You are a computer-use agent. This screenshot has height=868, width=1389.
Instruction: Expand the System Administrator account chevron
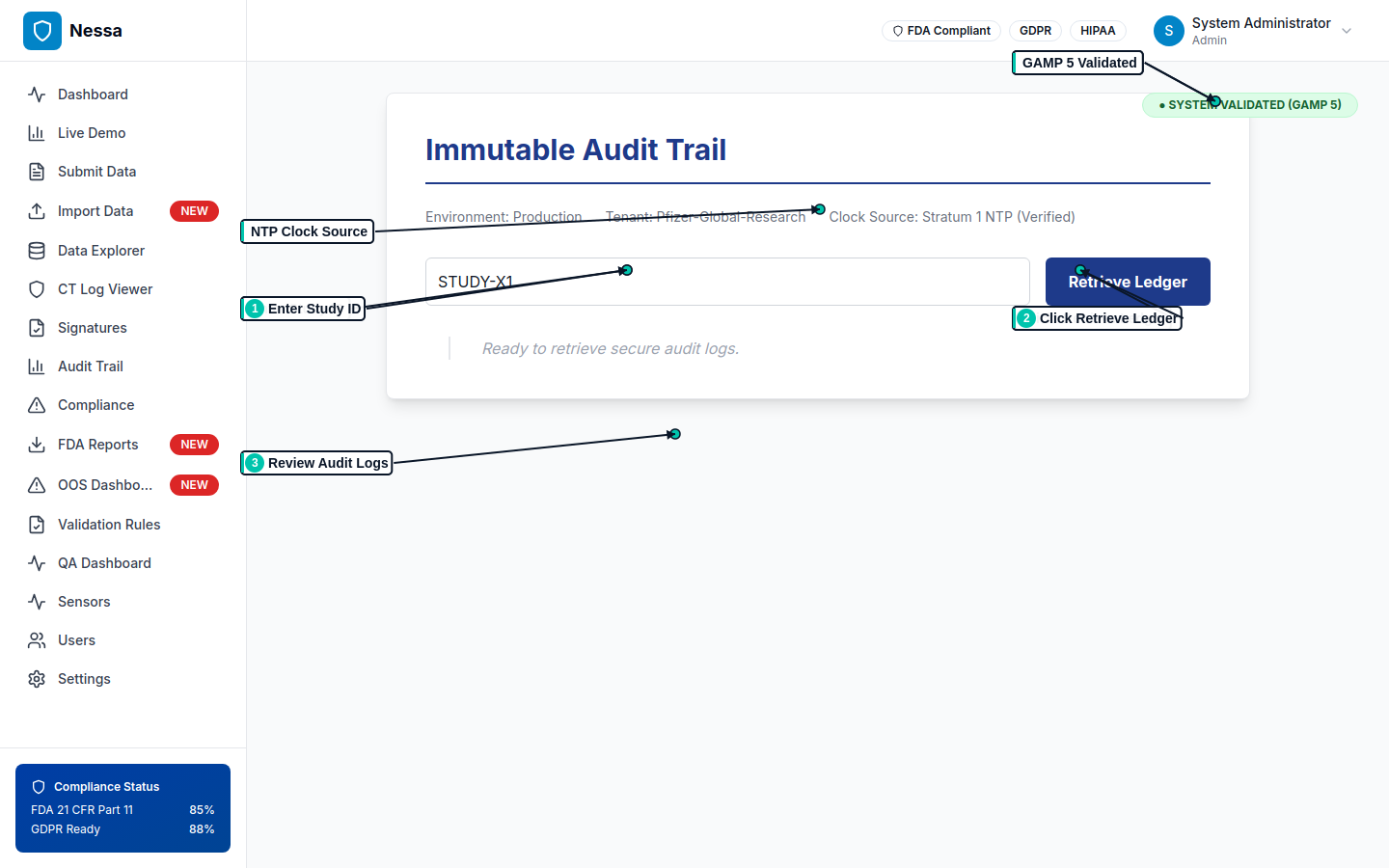point(1347,31)
